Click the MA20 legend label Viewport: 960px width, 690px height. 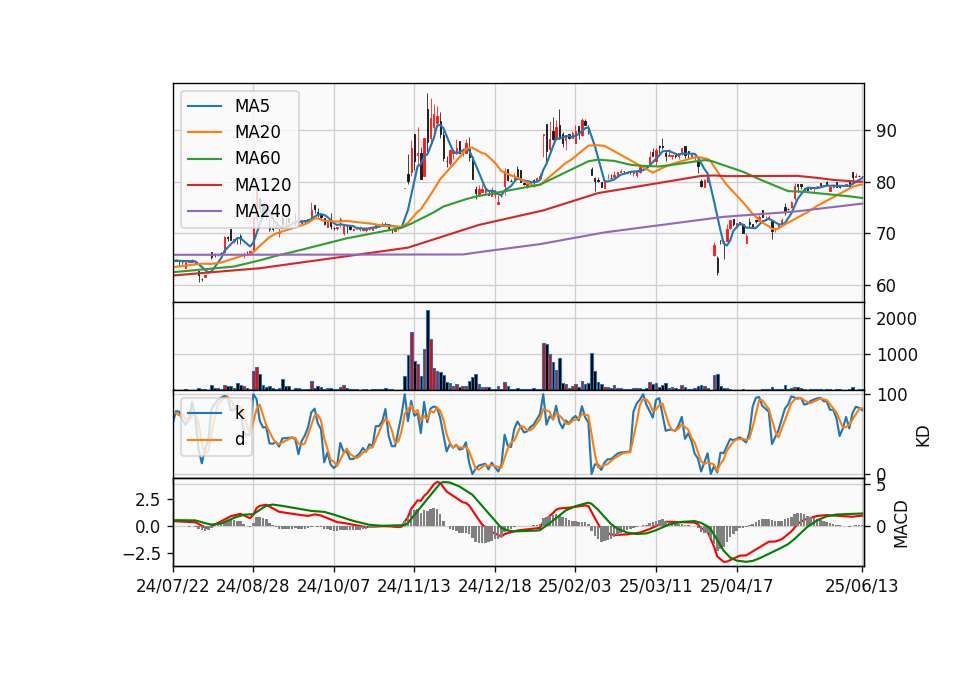click(258, 132)
